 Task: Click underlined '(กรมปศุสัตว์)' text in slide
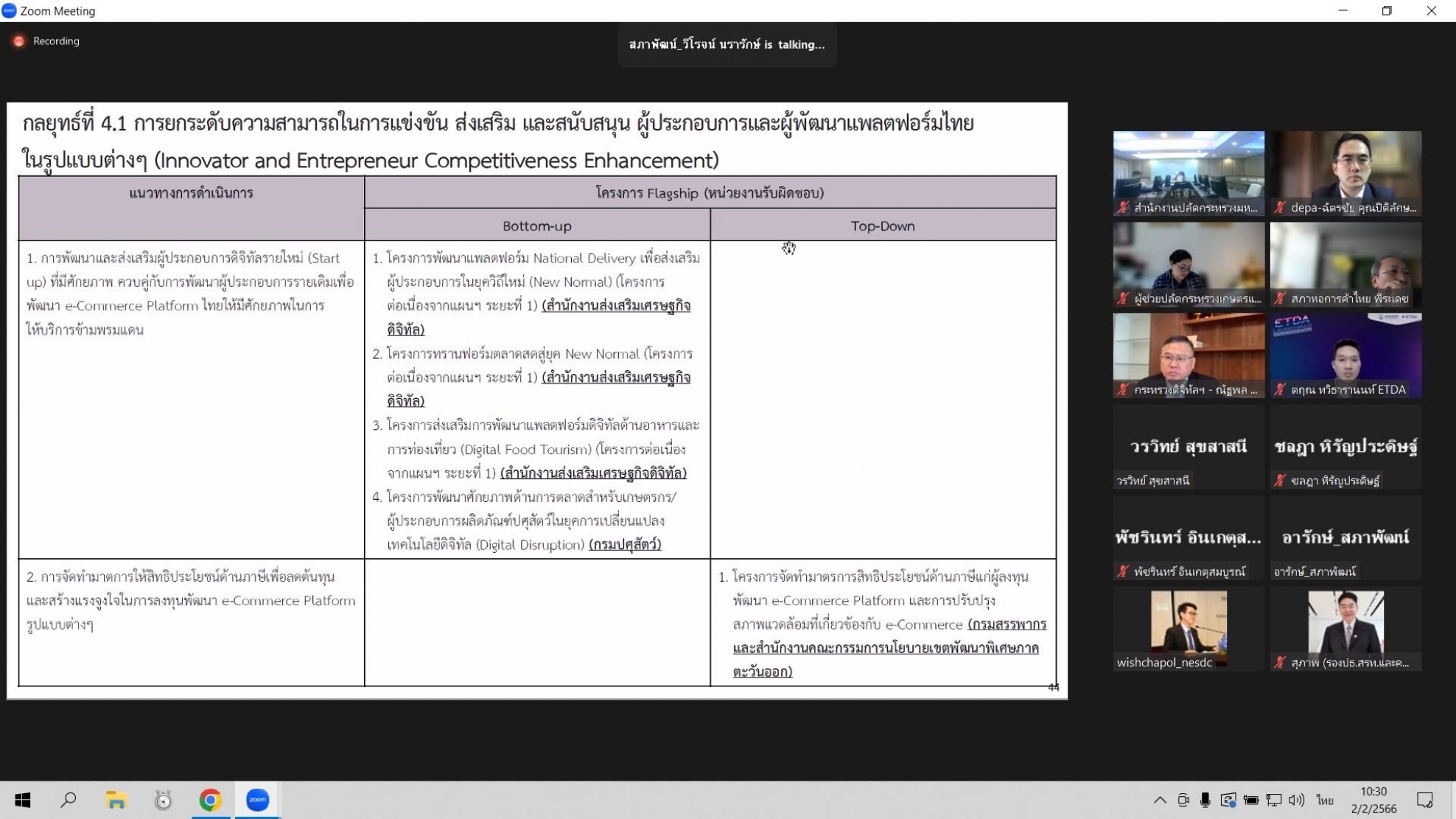point(625,545)
